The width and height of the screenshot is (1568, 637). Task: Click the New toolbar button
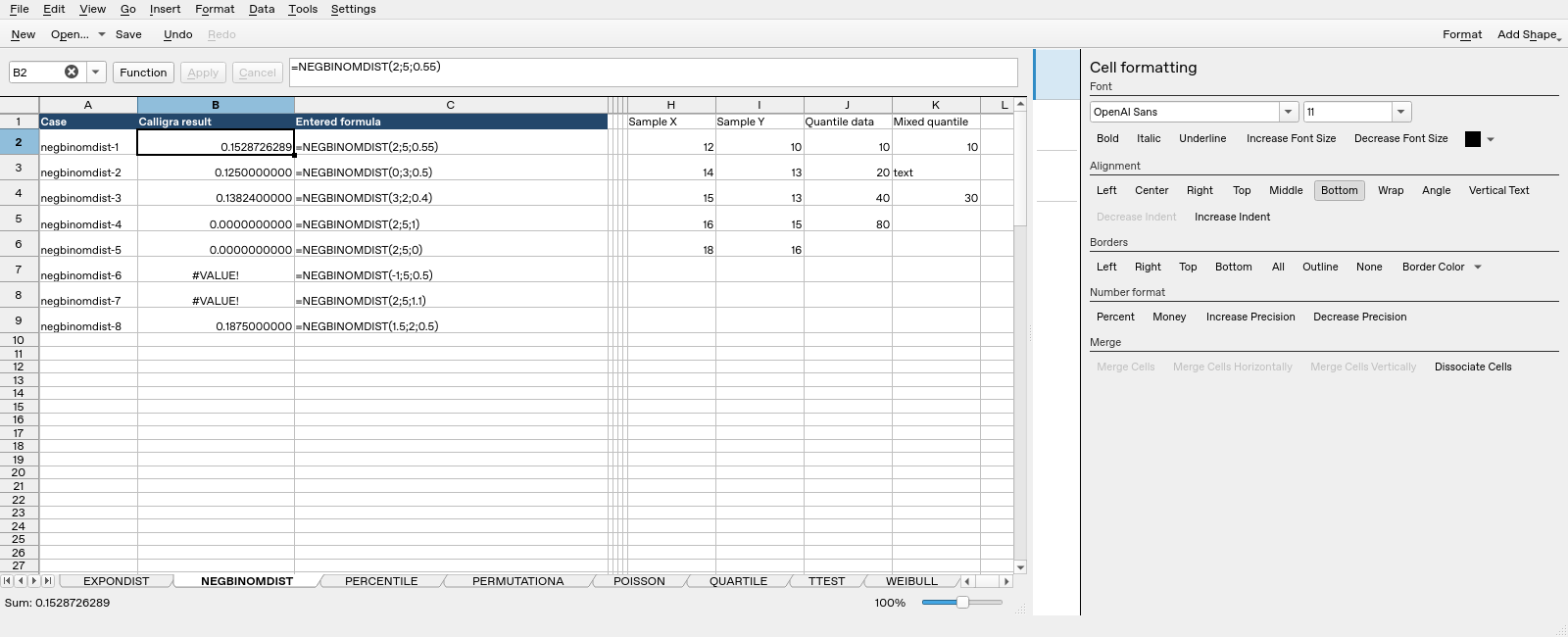pos(23,34)
